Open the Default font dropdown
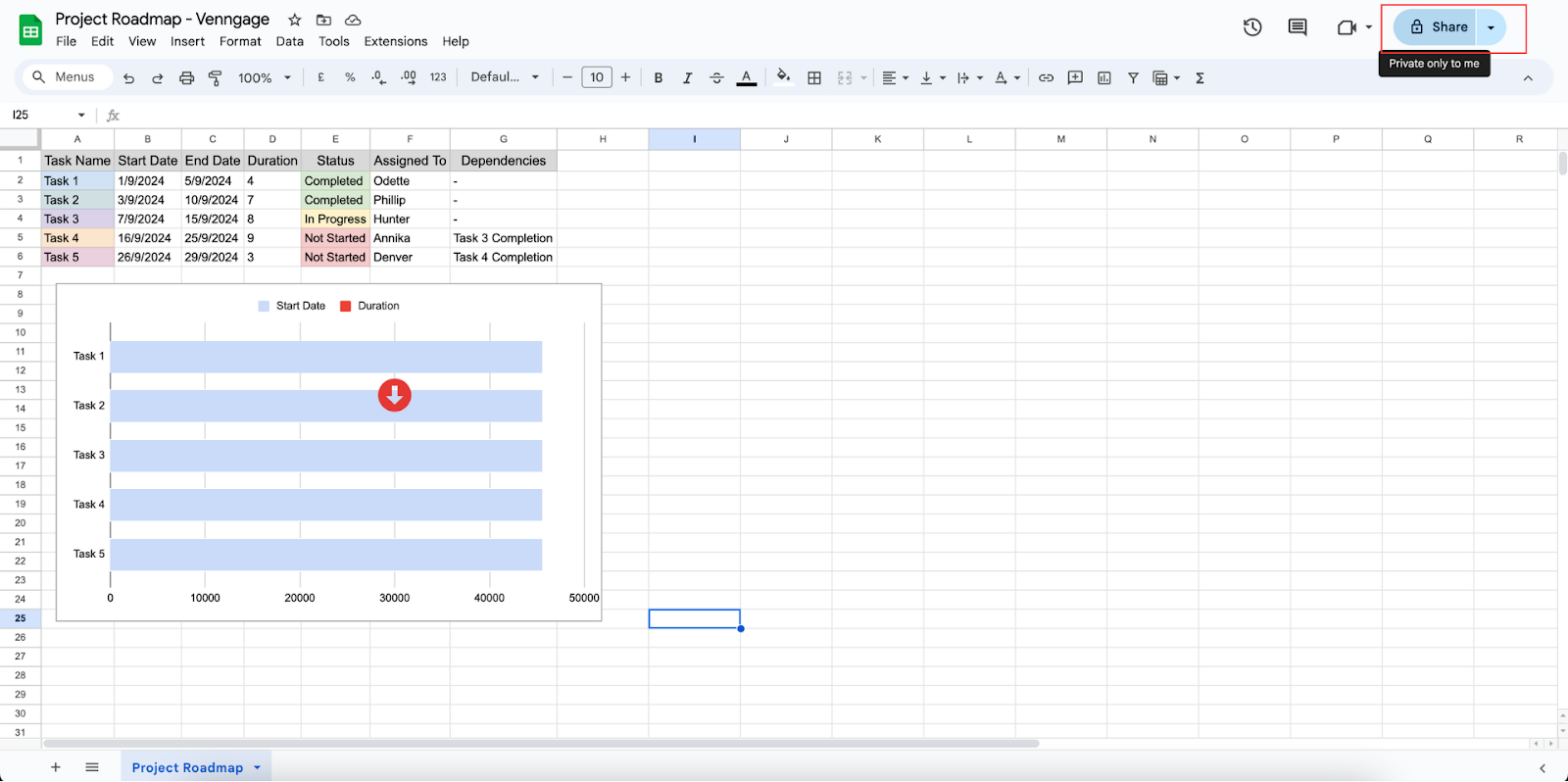 [505, 77]
